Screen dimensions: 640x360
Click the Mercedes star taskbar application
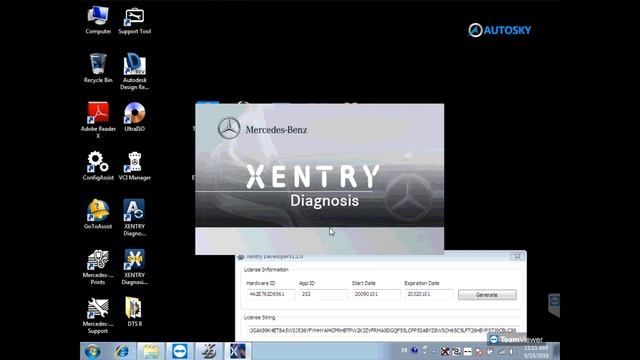pyautogui.click(x=209, y=351)
